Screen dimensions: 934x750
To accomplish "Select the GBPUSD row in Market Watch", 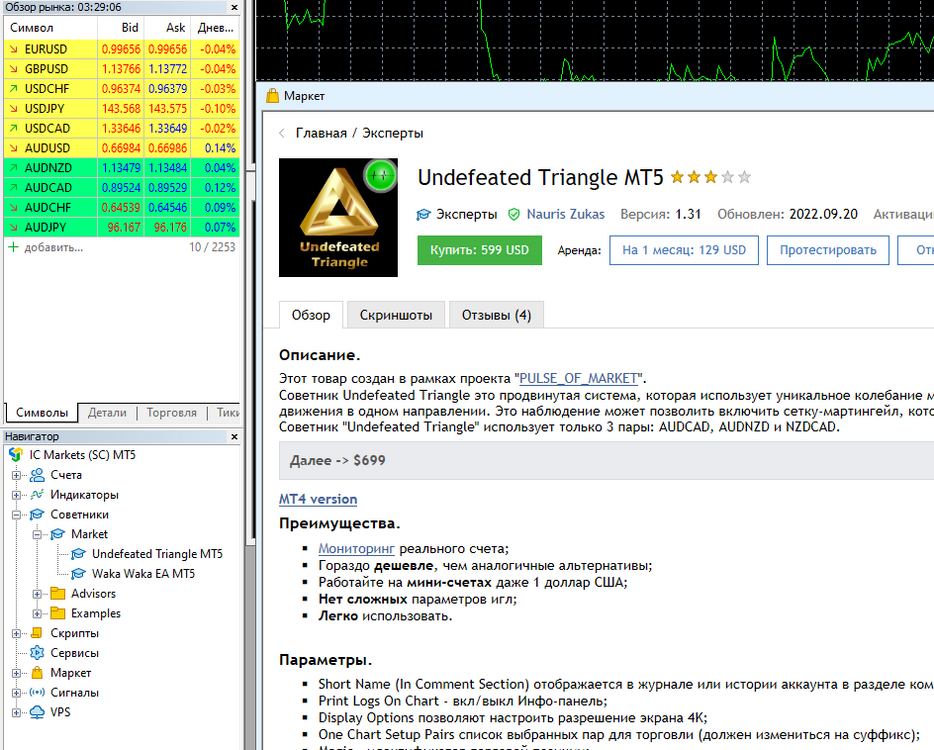I will 122,69.
